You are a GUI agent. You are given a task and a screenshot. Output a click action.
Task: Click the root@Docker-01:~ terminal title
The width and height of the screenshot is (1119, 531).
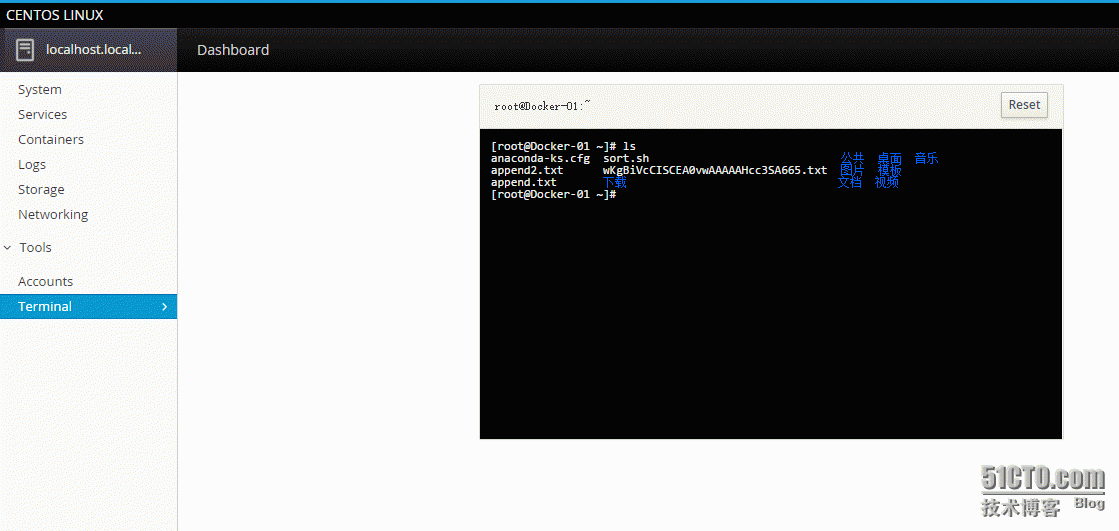[x=542, y=106]
